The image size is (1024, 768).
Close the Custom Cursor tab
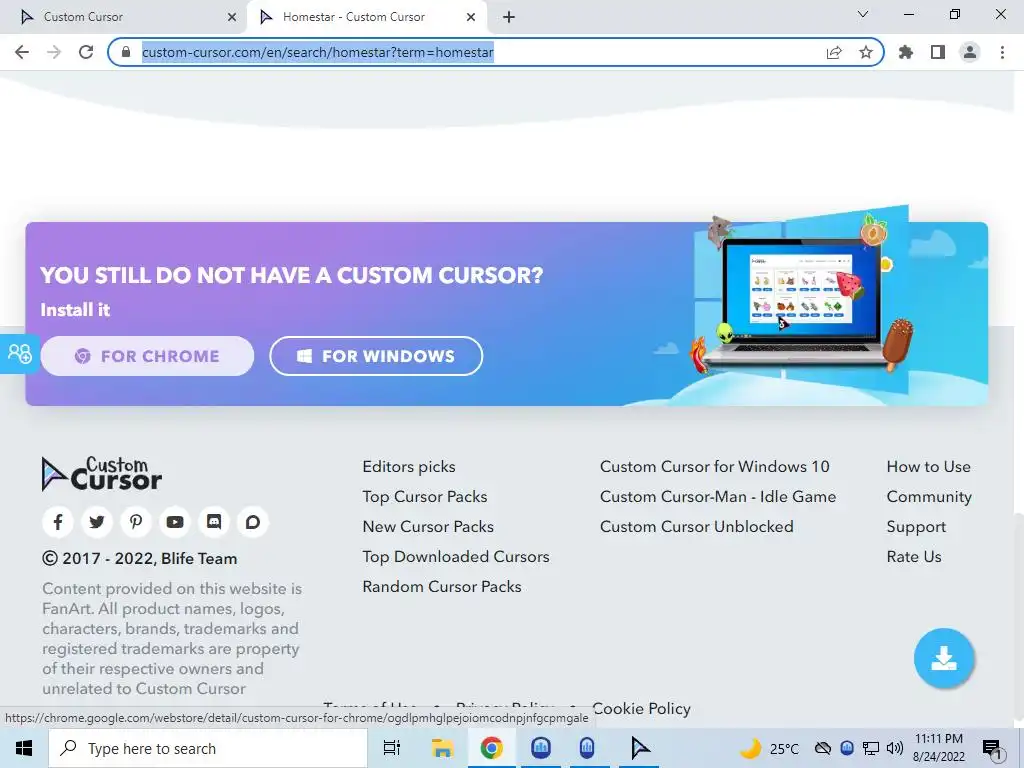coord(232,17)
